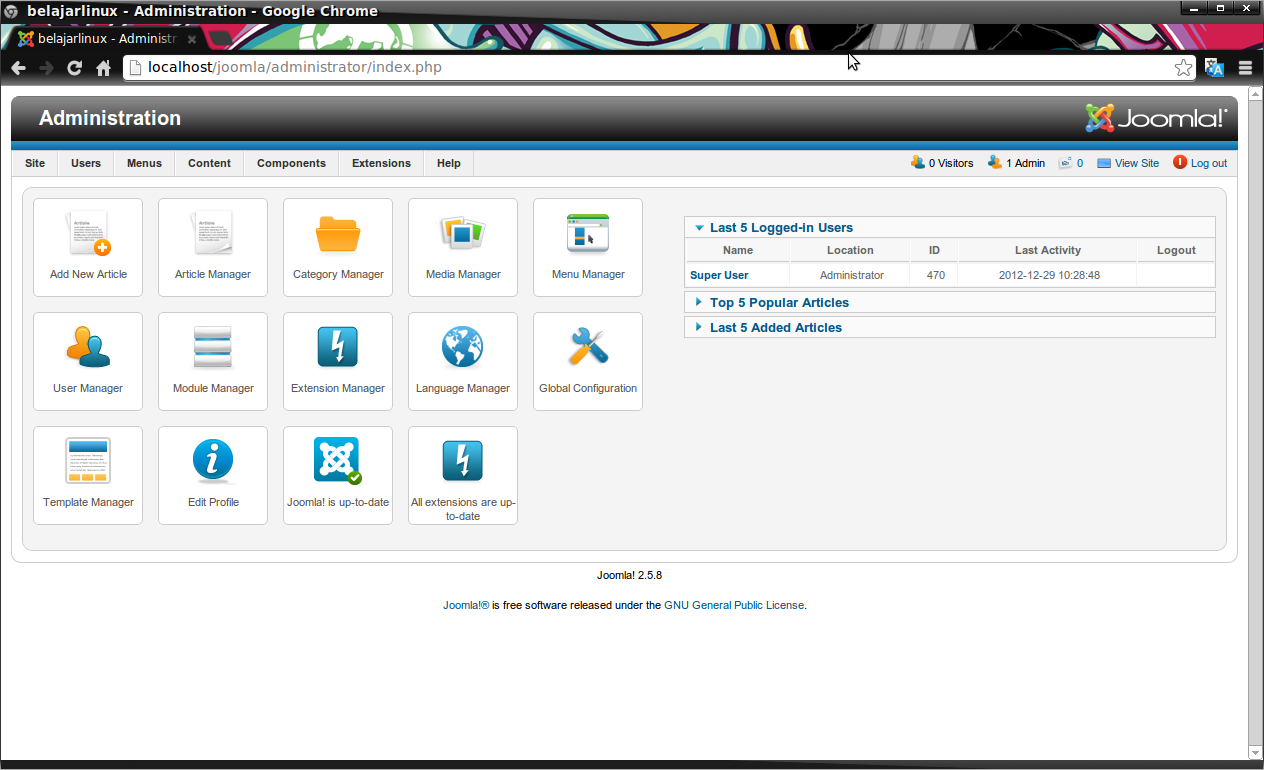This screenshot has width=1264, height=770.
Task: Click the Joomla! 2.5.8 version text
Action: [x=629, y=575]
